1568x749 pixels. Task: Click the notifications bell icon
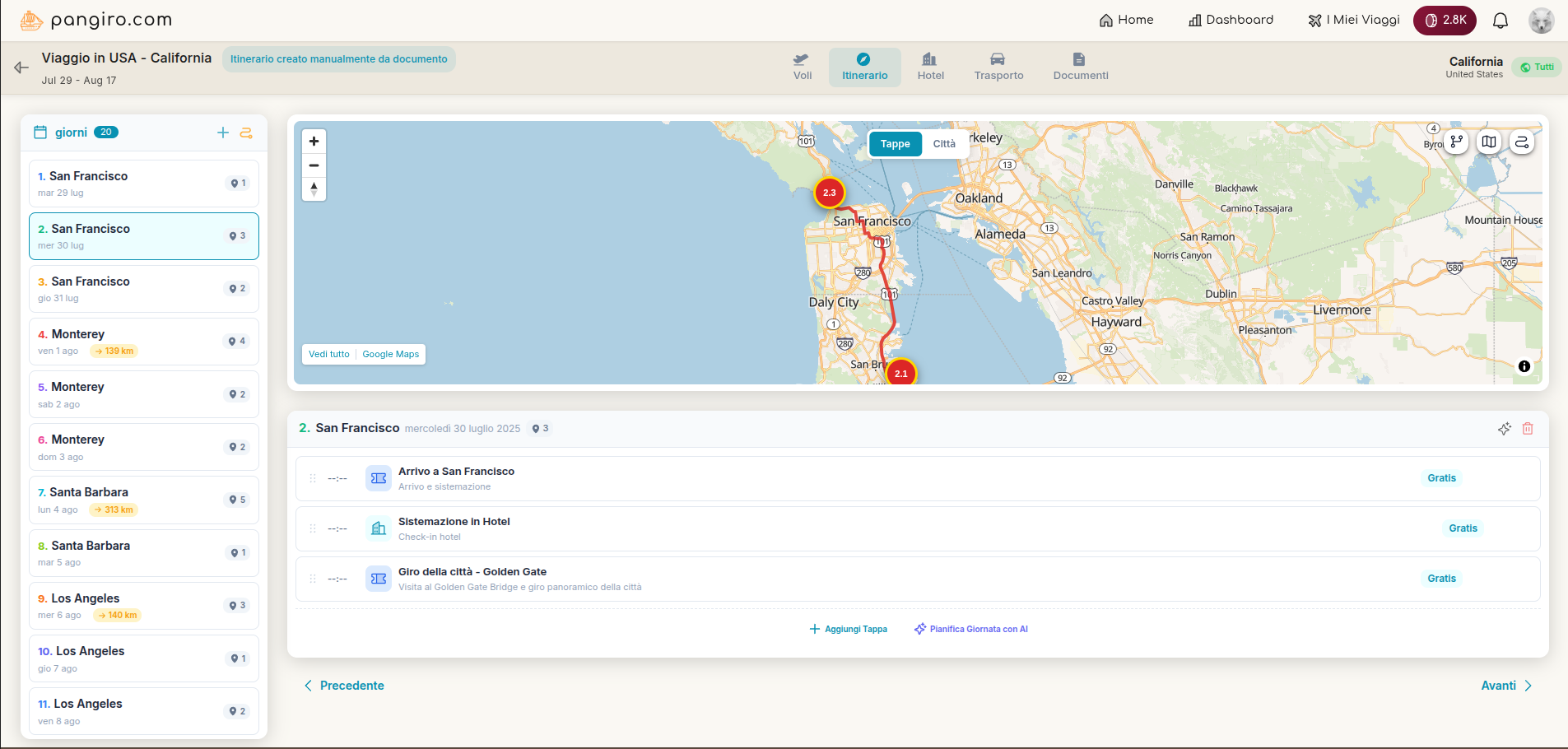click(1500, 21)
